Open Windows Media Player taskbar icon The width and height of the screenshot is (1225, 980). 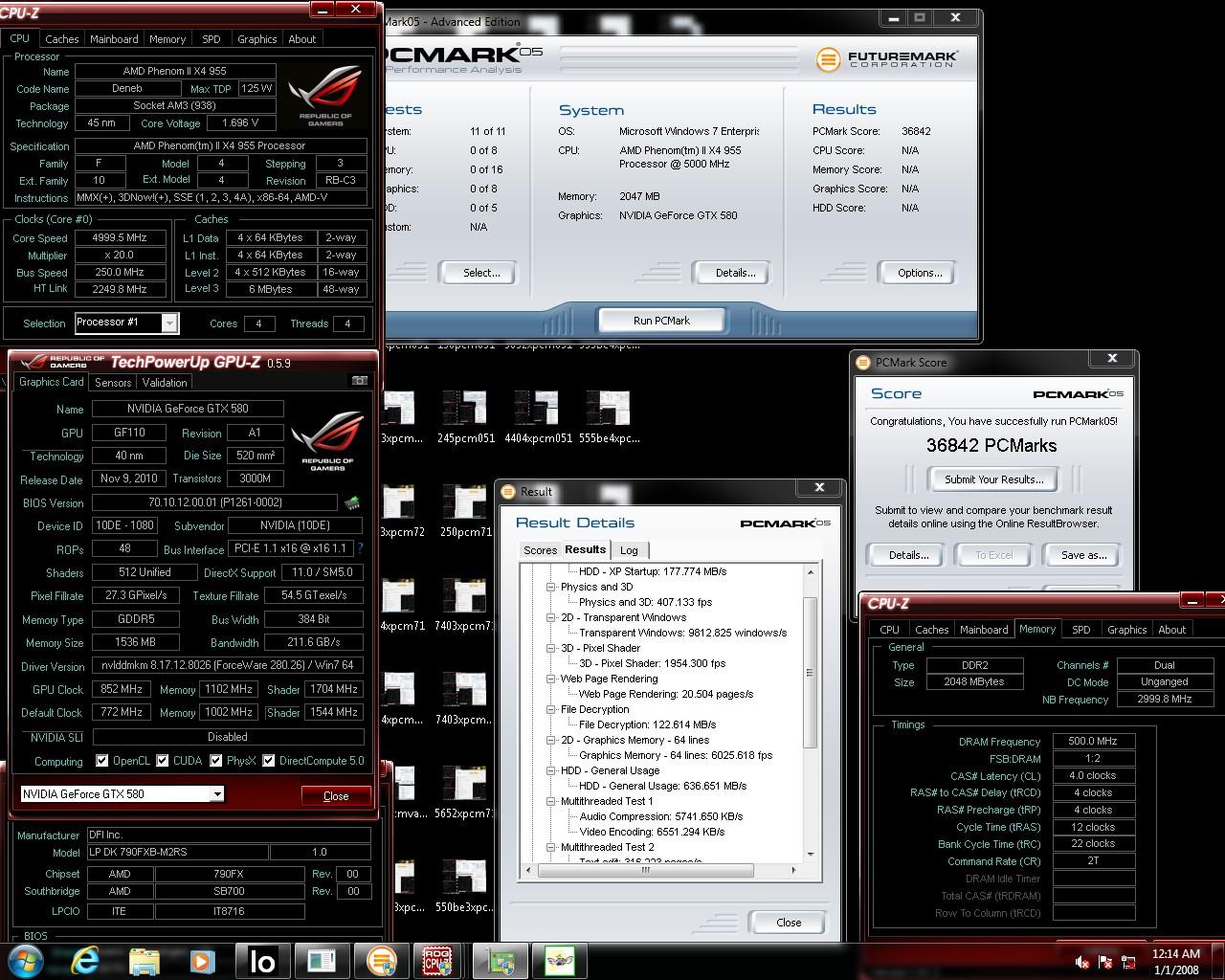pyautogui.click(x=202, y=961)
